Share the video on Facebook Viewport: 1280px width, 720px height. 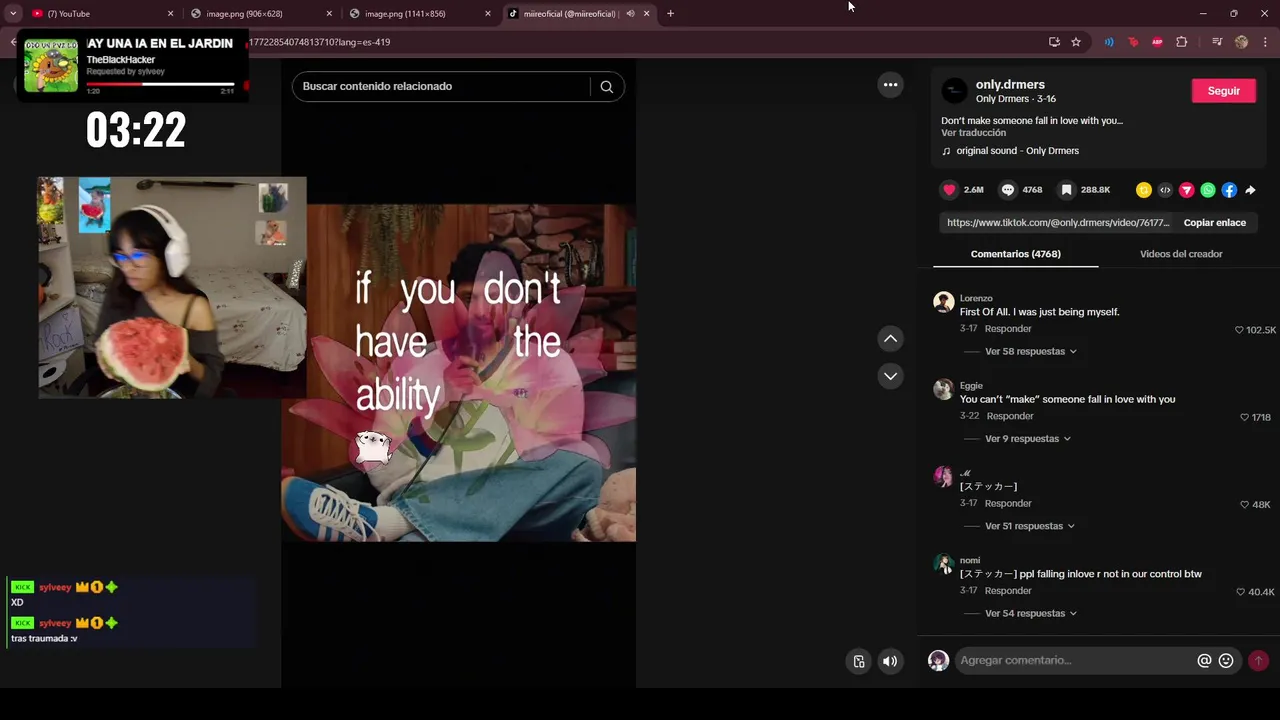pos(1229,190)
